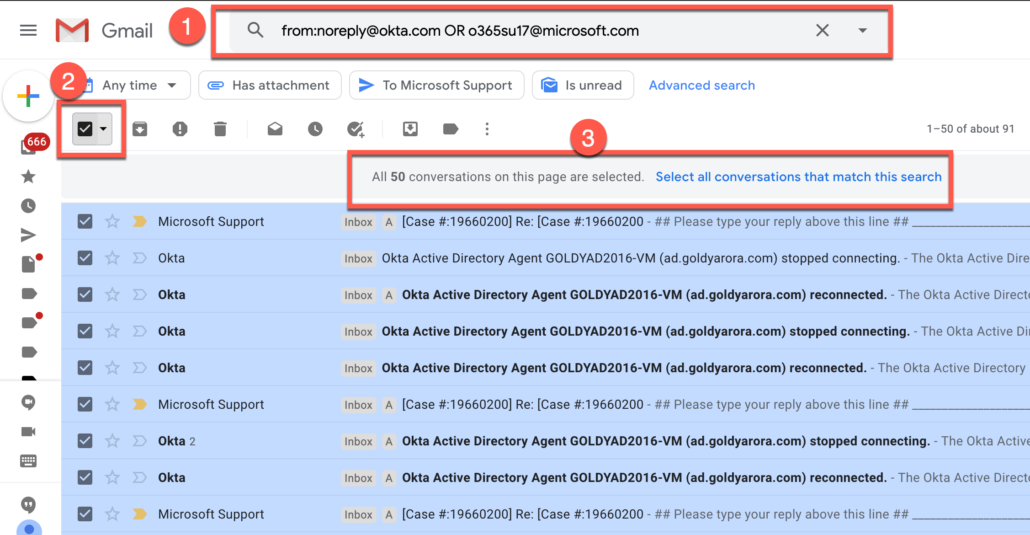Star the Okta 2 conversation
Screen dimensions: 1030x535
[112, 441]
